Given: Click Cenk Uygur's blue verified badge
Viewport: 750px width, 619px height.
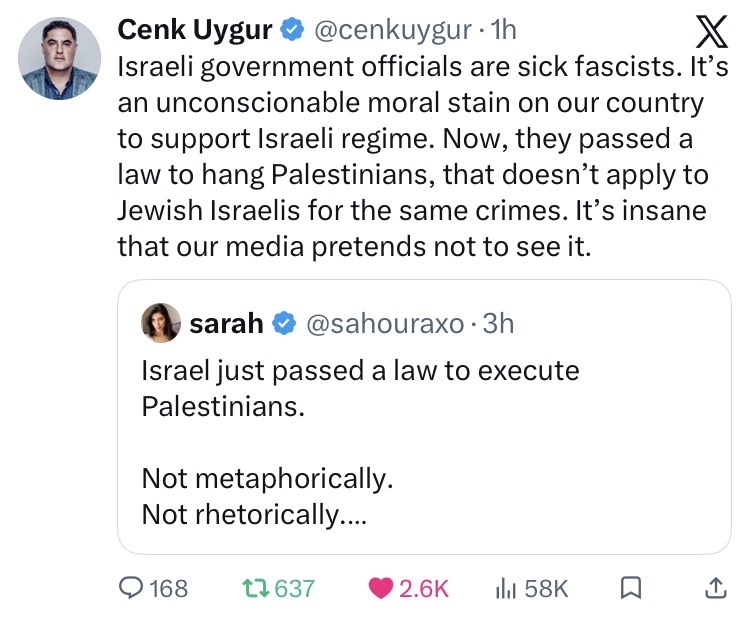Looking at the screenshot, I should [x=291, y=31].
